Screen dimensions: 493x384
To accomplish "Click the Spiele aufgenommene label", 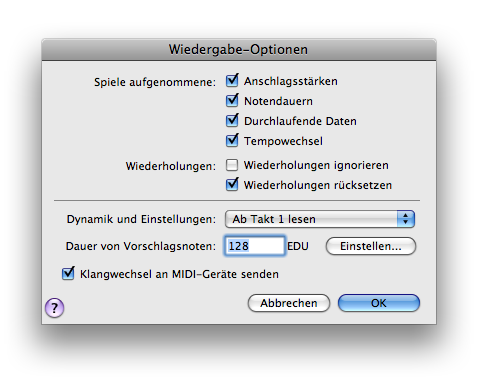I will click(x=155, y=82).
